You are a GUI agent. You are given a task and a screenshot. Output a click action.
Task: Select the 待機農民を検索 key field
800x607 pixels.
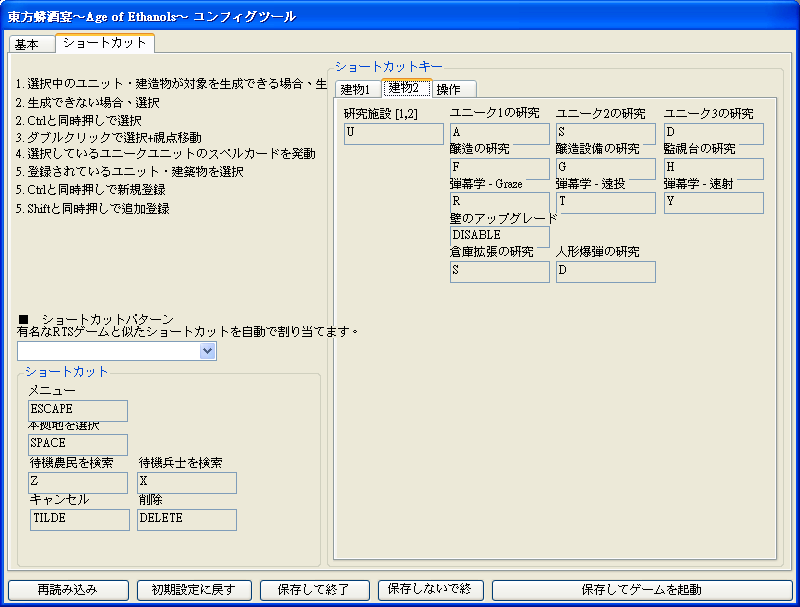pyautogui.click(x=78, y=482)
